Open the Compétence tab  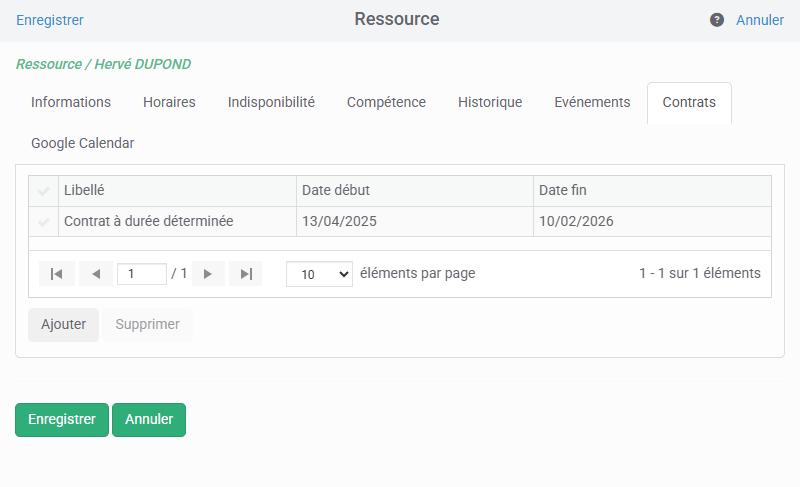(386, 102)
